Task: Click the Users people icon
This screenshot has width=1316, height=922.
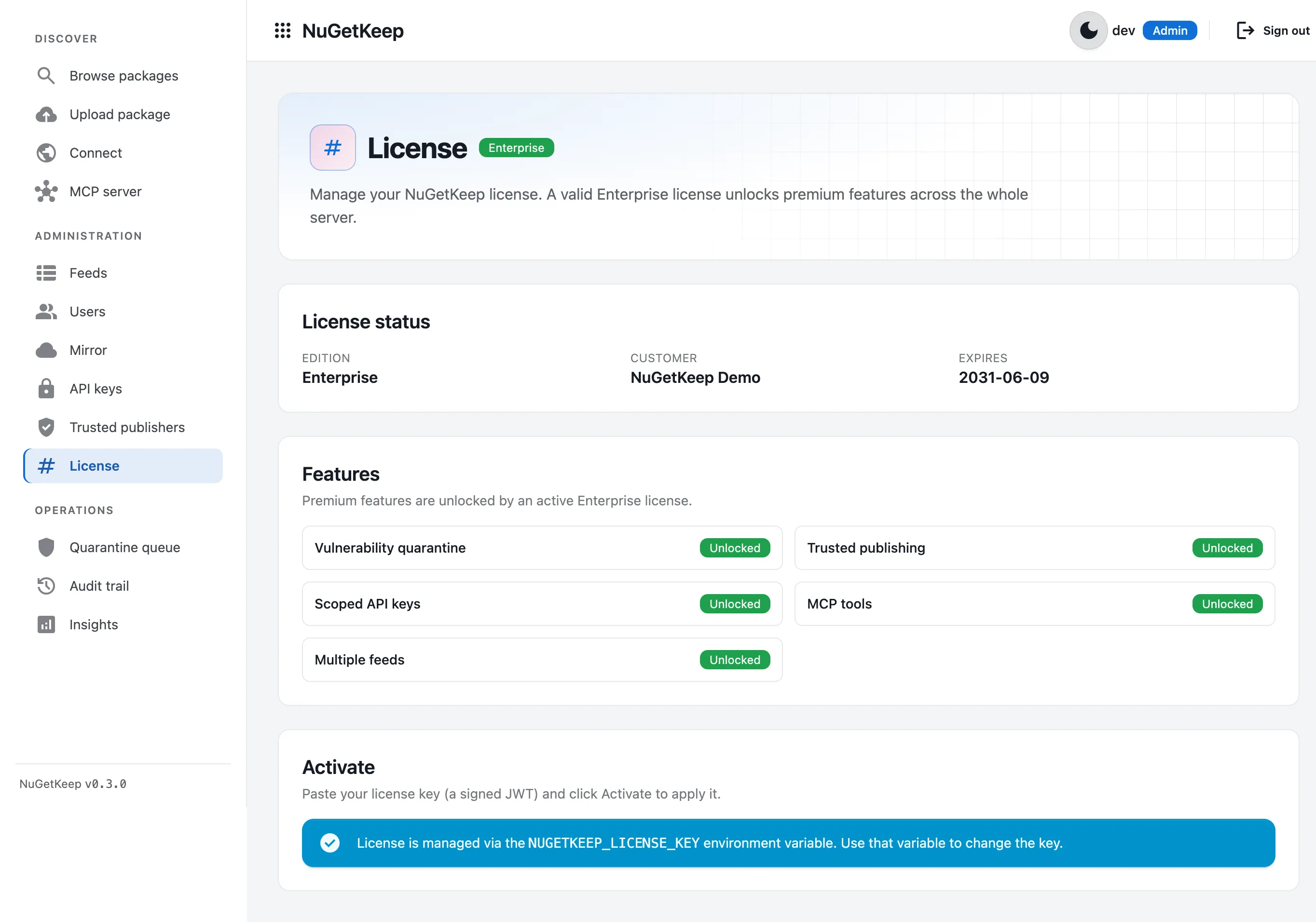Action: click(x=46, y=312)
